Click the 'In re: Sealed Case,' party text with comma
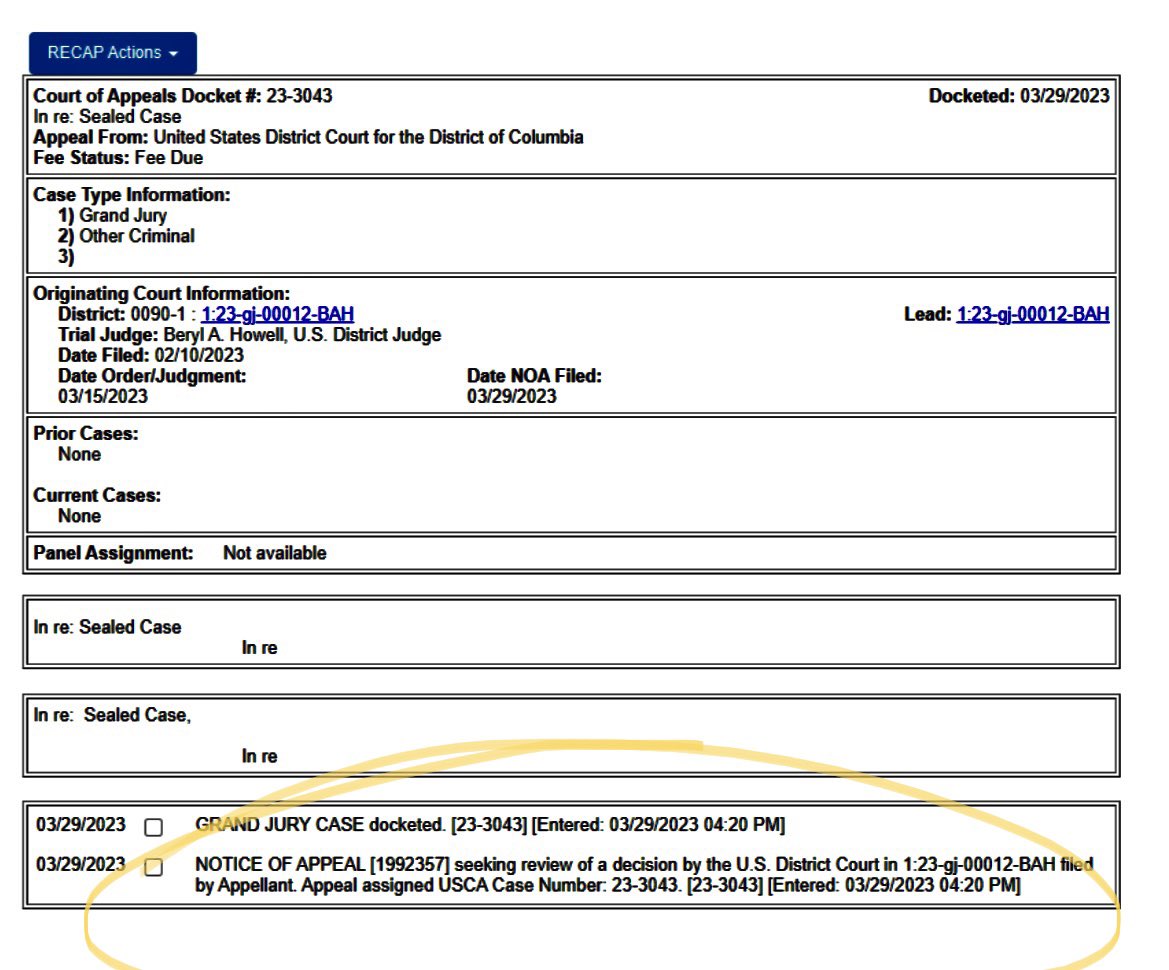This screenshot has width=1169, height=970. [112, 715]
